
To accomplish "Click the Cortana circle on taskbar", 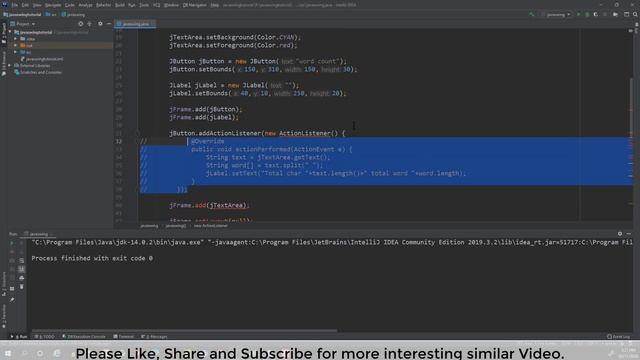I will pos(40,353).
